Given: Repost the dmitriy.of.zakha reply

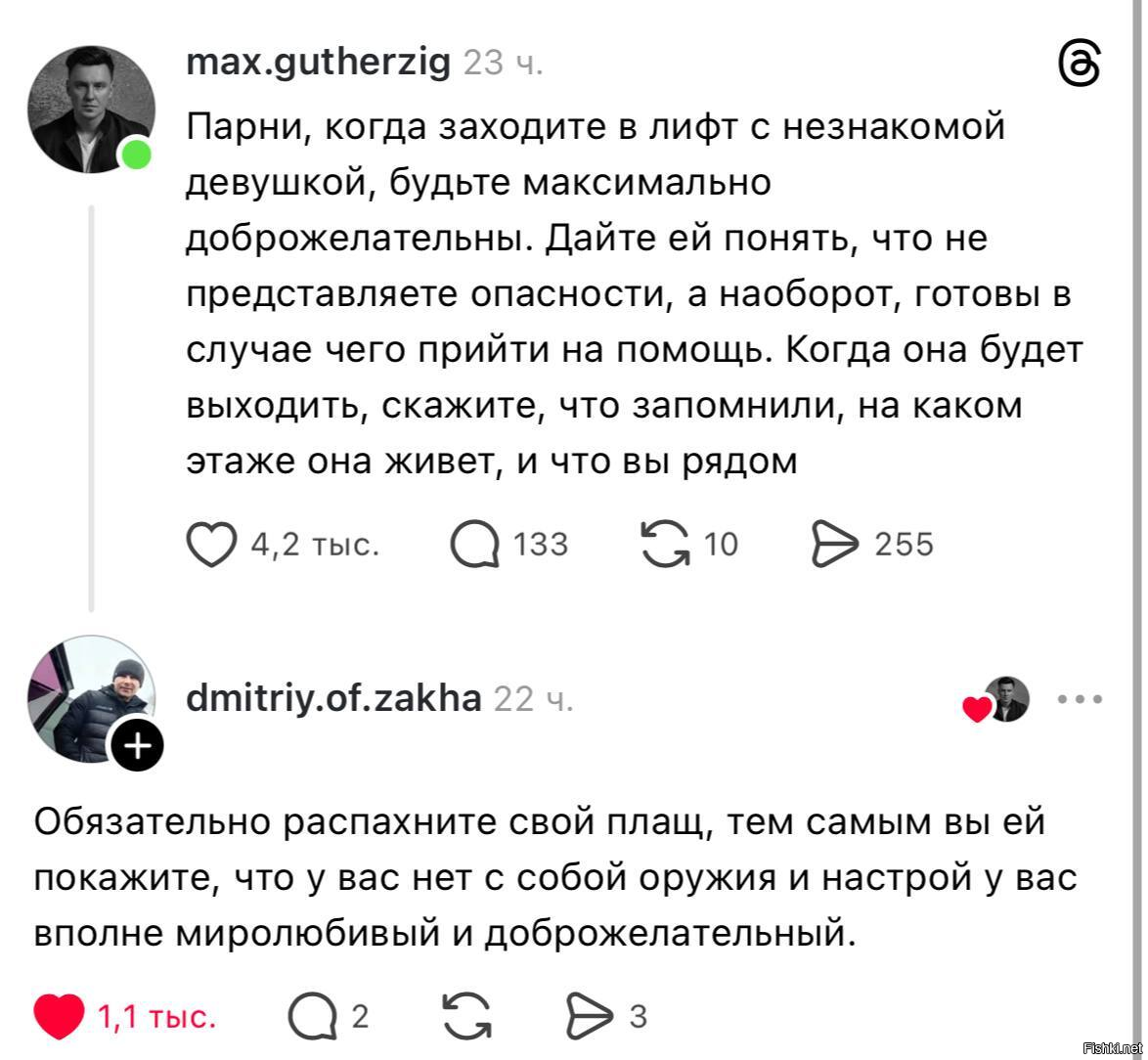Looking at the screenshot, I should pos(466,1017).
